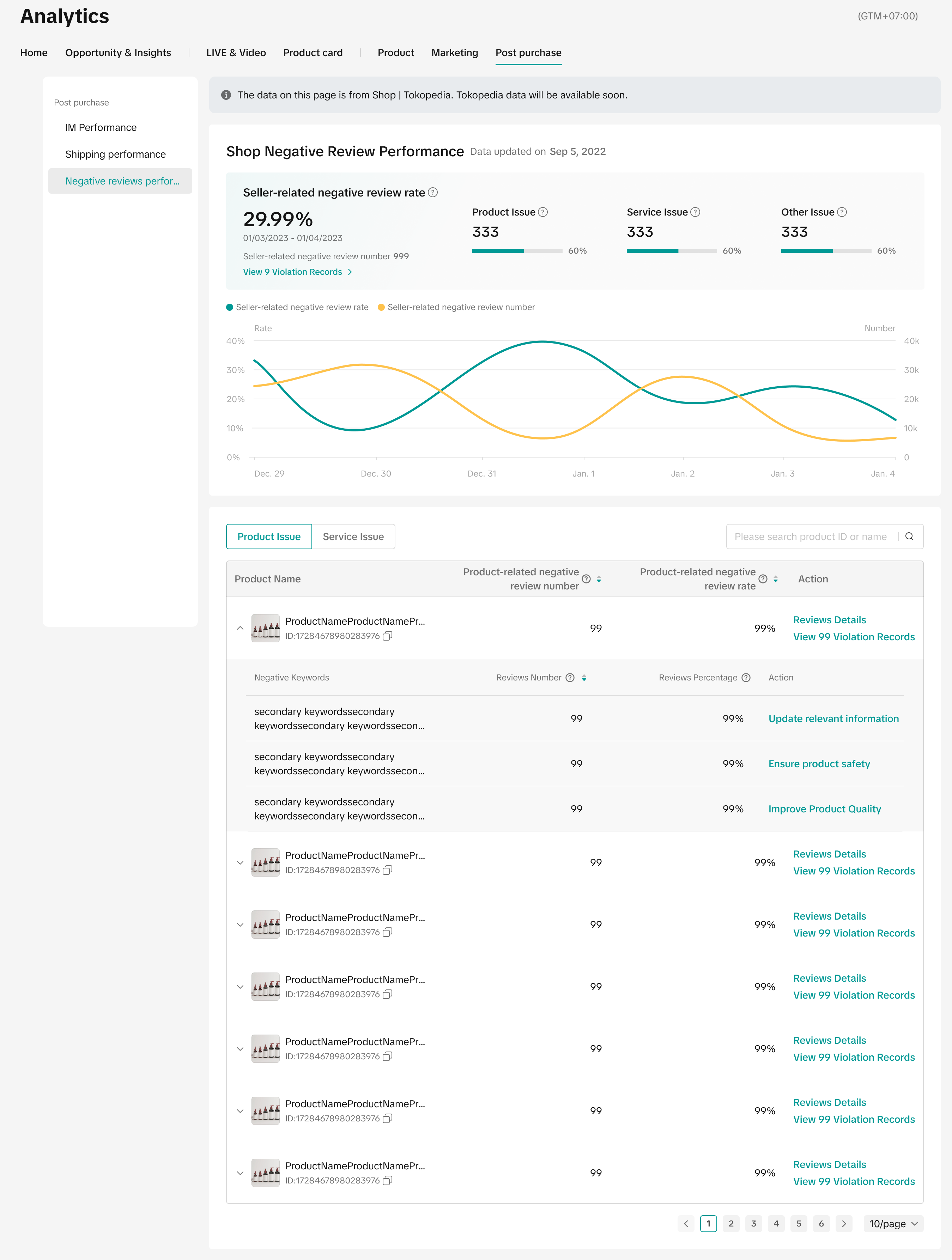The width and height of the screenshot is (952, 1260).
Task: Sort by product-related negative review rate
Action: pos(775,579)
